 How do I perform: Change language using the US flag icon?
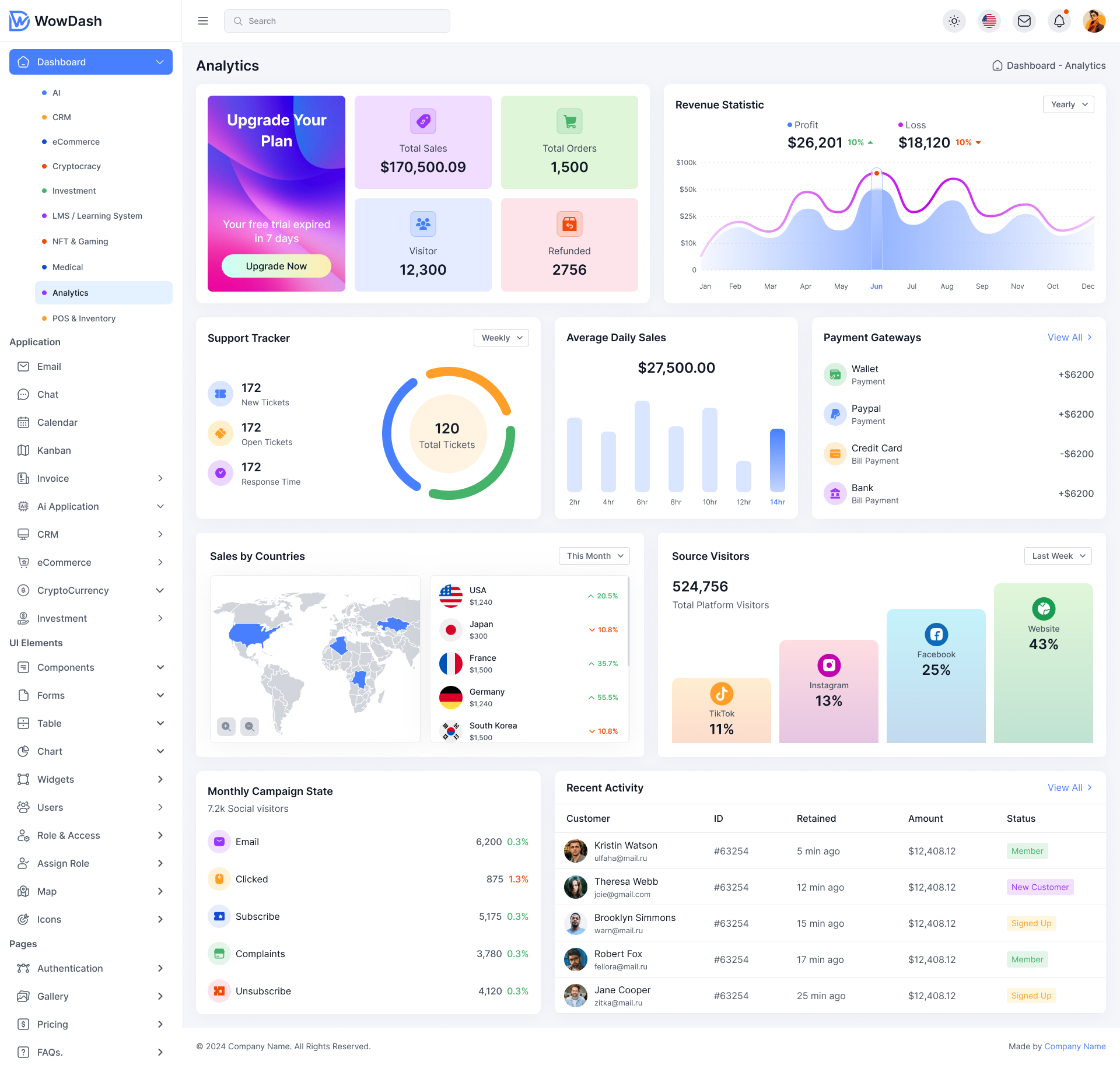pos(989,20)
